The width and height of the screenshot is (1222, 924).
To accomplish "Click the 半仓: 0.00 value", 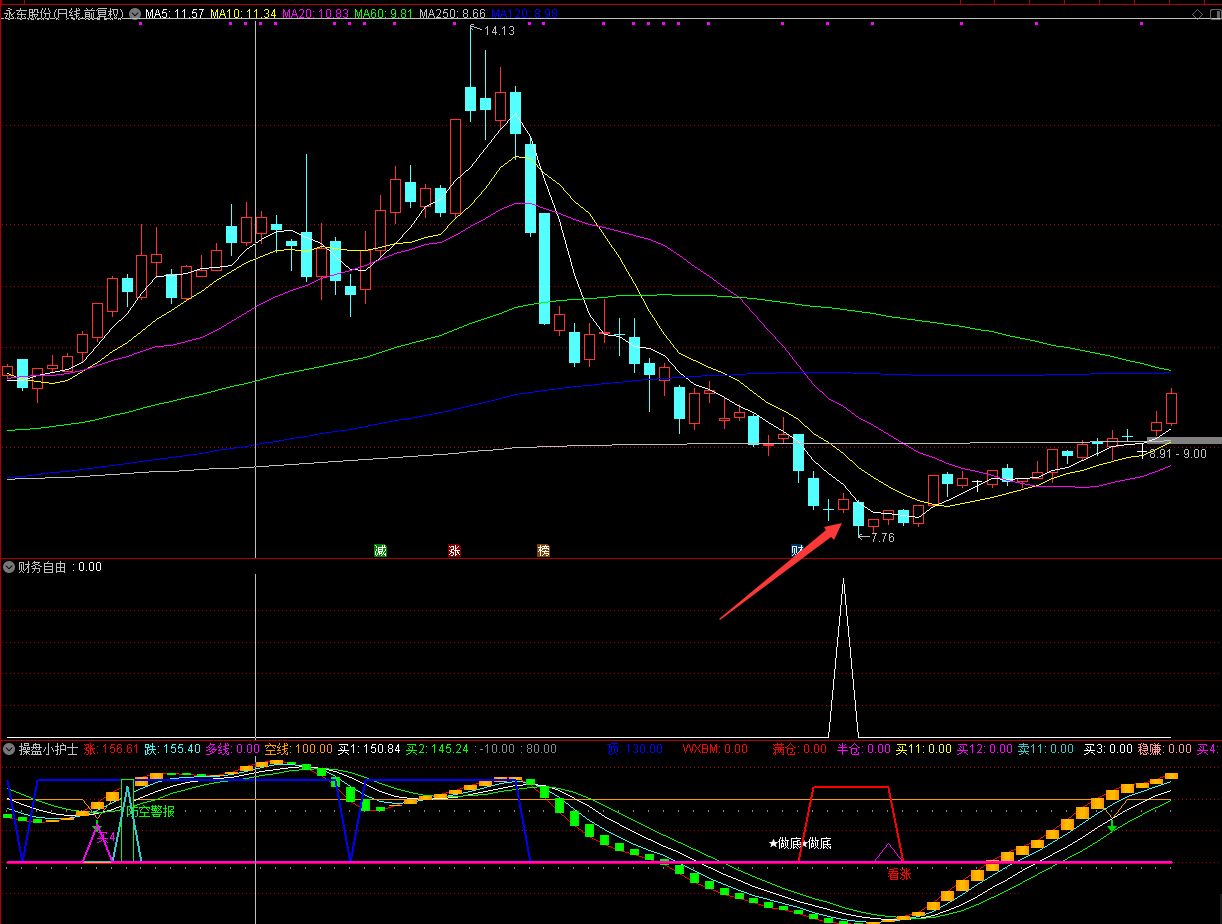I will (x=864, y=749).
